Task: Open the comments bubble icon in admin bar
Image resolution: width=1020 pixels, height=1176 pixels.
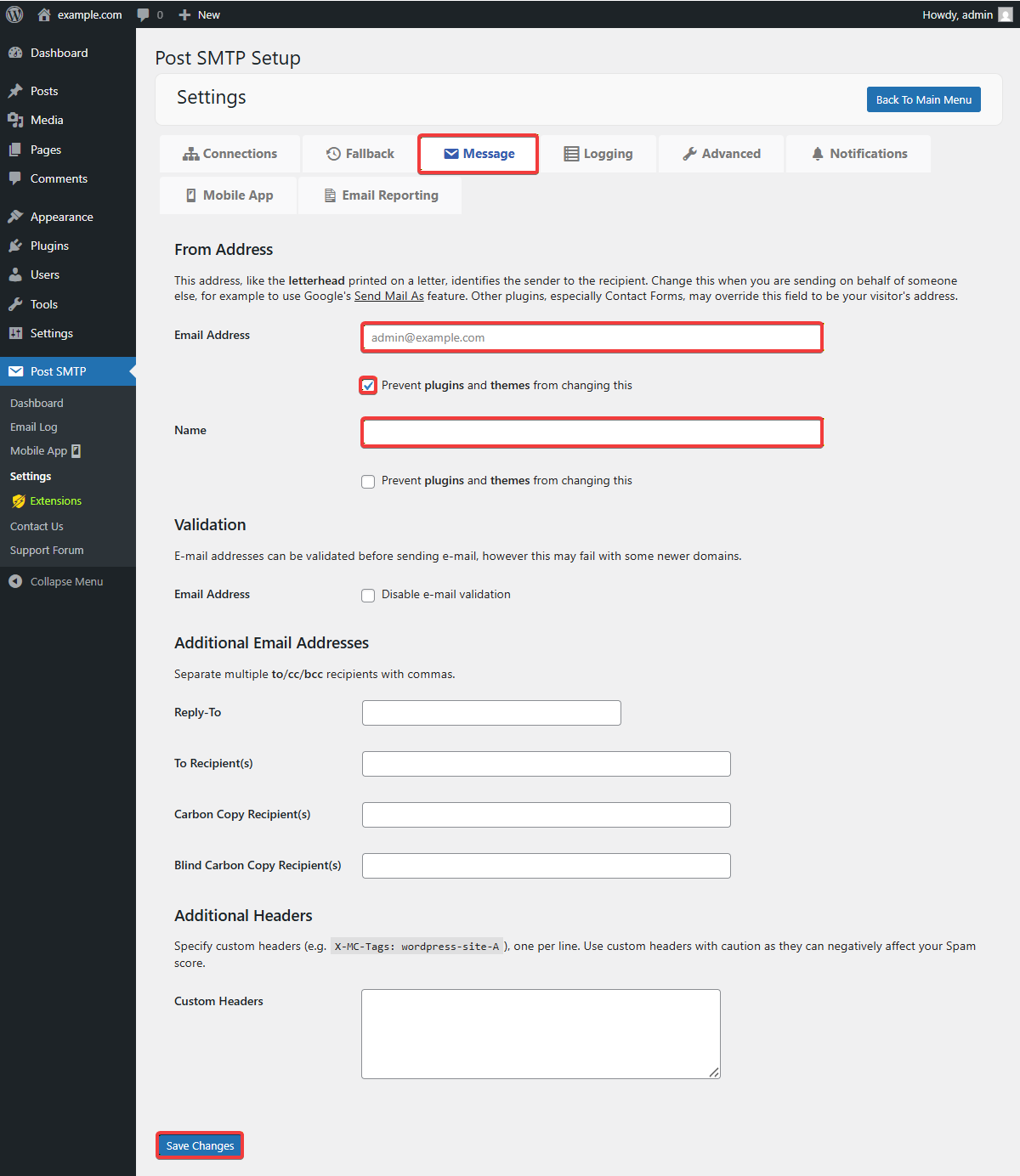Action: [x=144, y=14]
